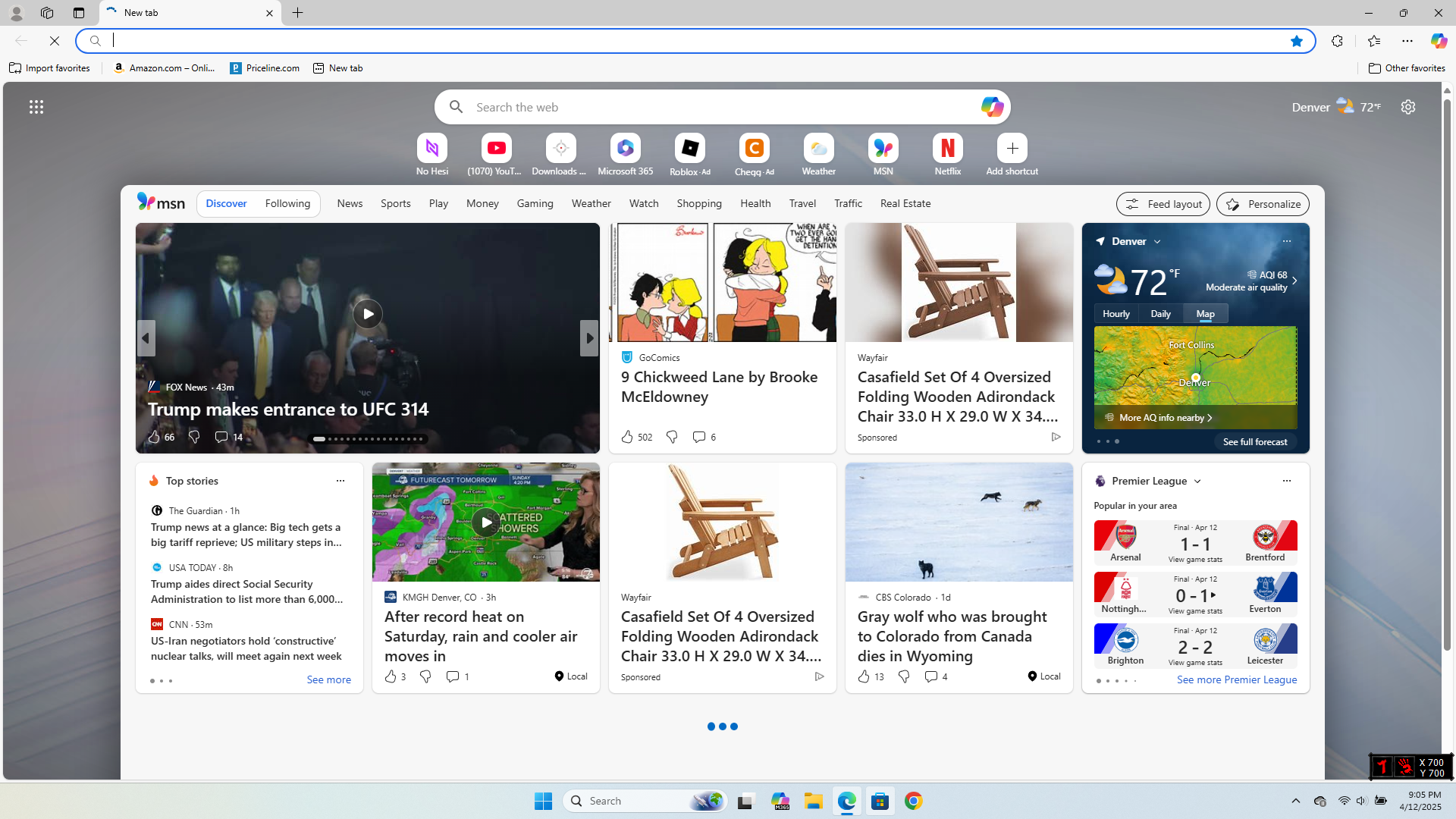Image resolution: width=1456 pixels, height=819 pixels.
Task: Stop loading the page
Action: [x=55, y=41]
